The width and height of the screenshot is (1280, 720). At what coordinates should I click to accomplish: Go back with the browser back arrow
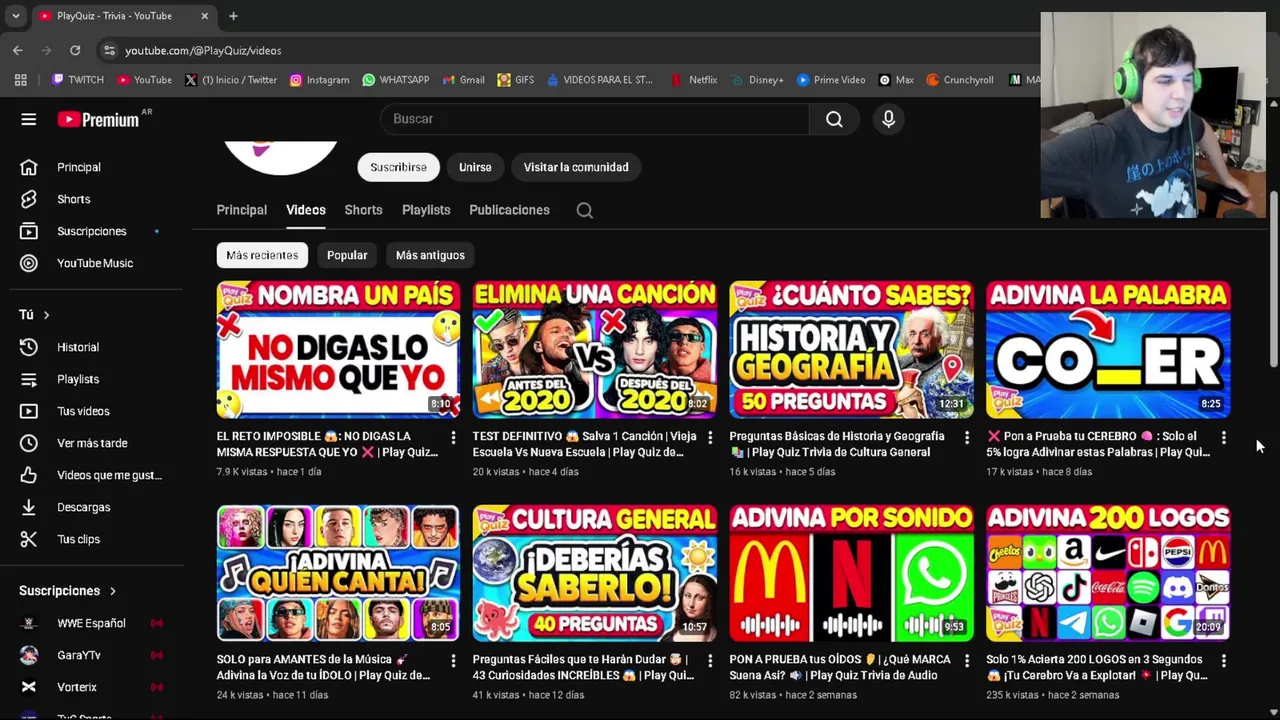point(18,50)
